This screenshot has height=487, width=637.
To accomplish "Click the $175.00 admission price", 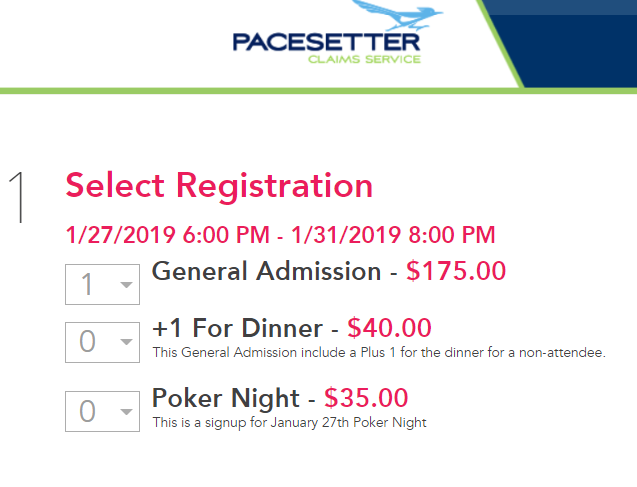I will click(x=456, y=271).
